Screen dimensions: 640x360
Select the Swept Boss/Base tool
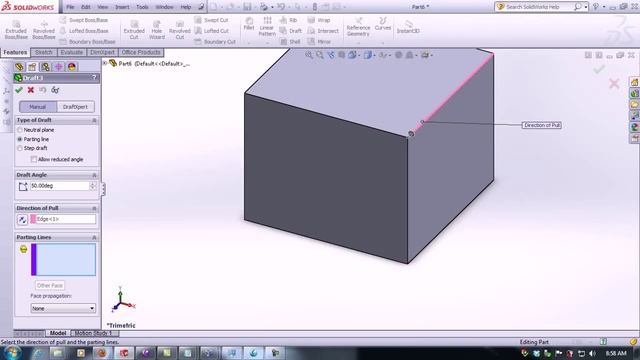click(x=84, y=20)
